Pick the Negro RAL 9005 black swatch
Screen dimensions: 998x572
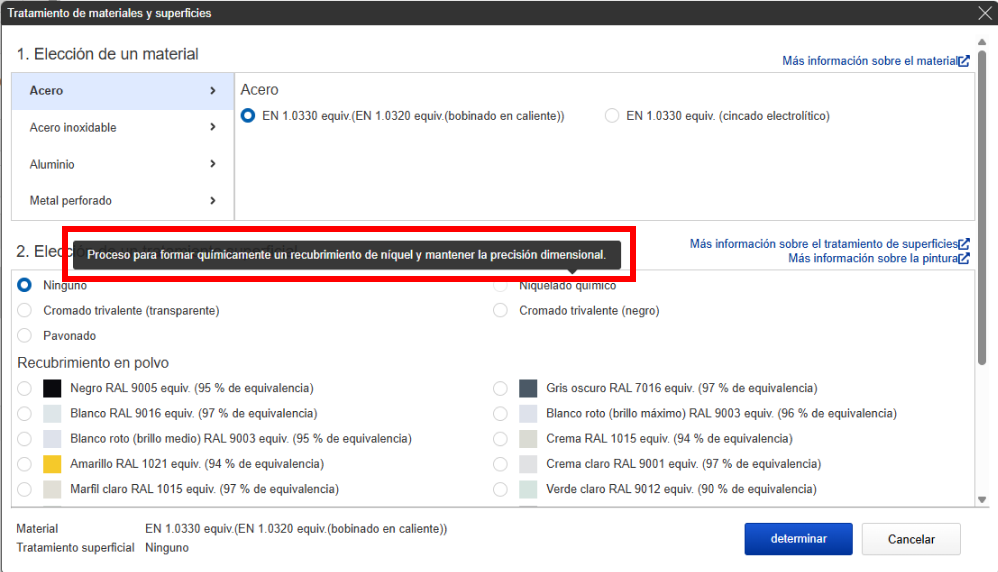53,388
